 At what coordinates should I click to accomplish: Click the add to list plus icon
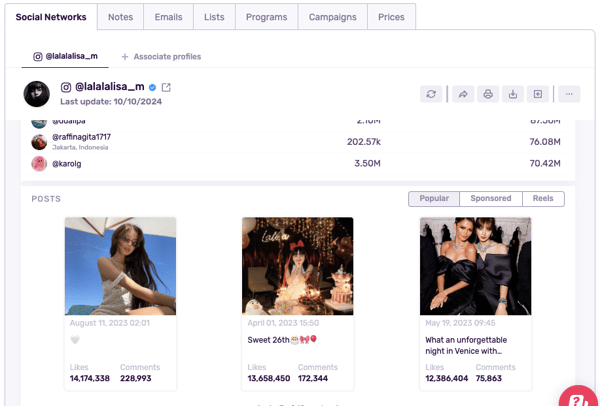click(538, 94)
